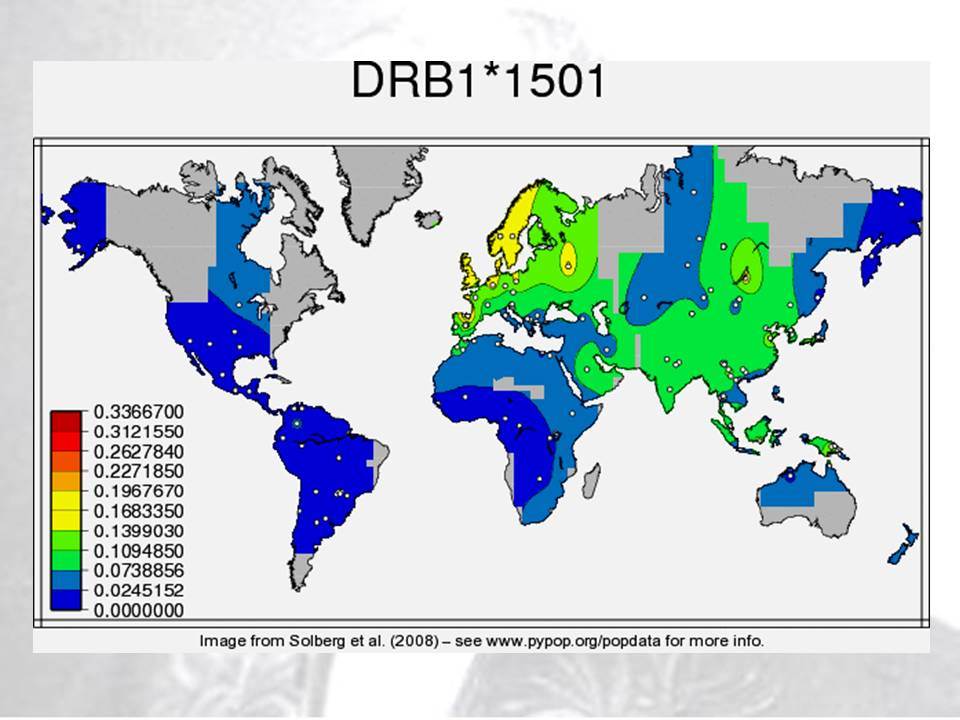This screenshot has width=960, height=720.
Task: Select legend value 0.1967670
Action: pyautogui.click(x=138, y=491)
